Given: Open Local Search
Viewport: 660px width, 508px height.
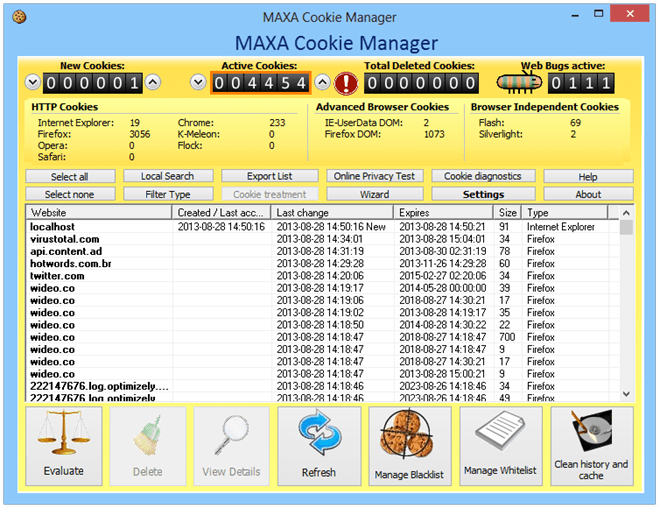Looking at the screenshot, I should [x=168, y=176].
